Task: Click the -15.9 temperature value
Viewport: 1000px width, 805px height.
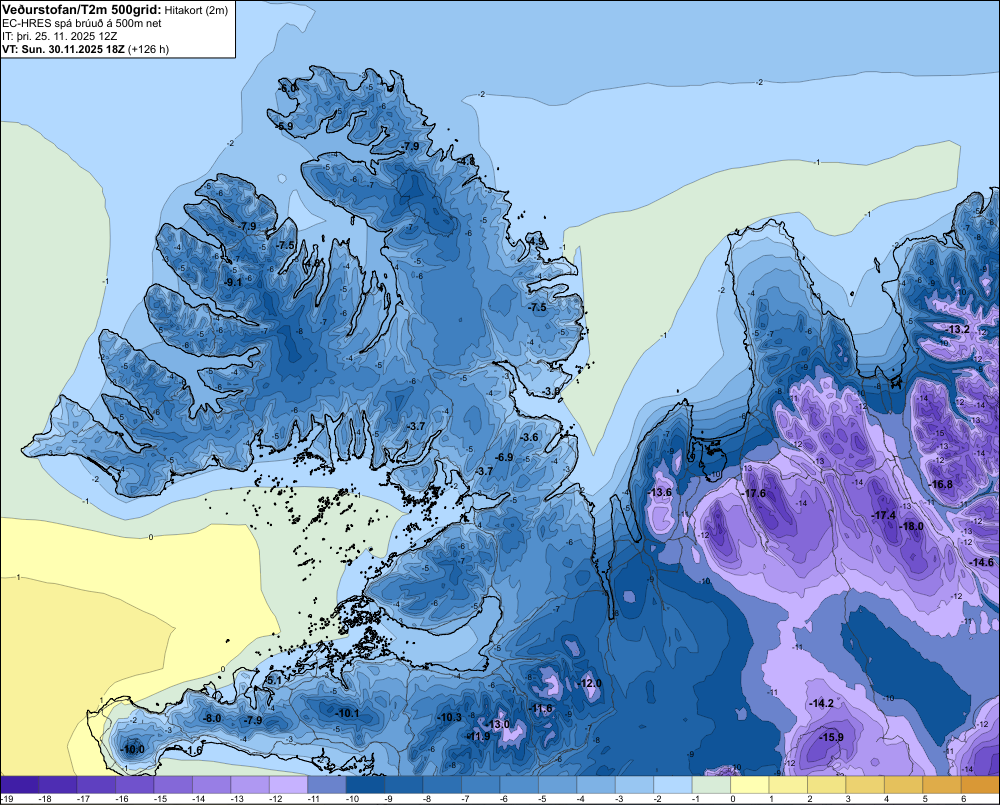Action: 832,737
